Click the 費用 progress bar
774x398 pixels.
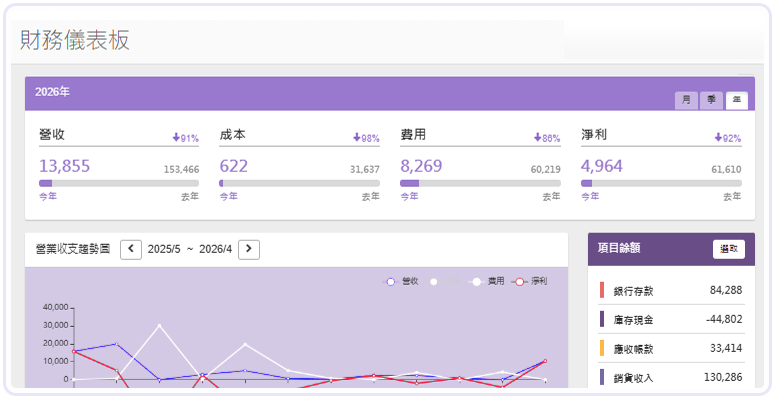[x=480, y=183]
